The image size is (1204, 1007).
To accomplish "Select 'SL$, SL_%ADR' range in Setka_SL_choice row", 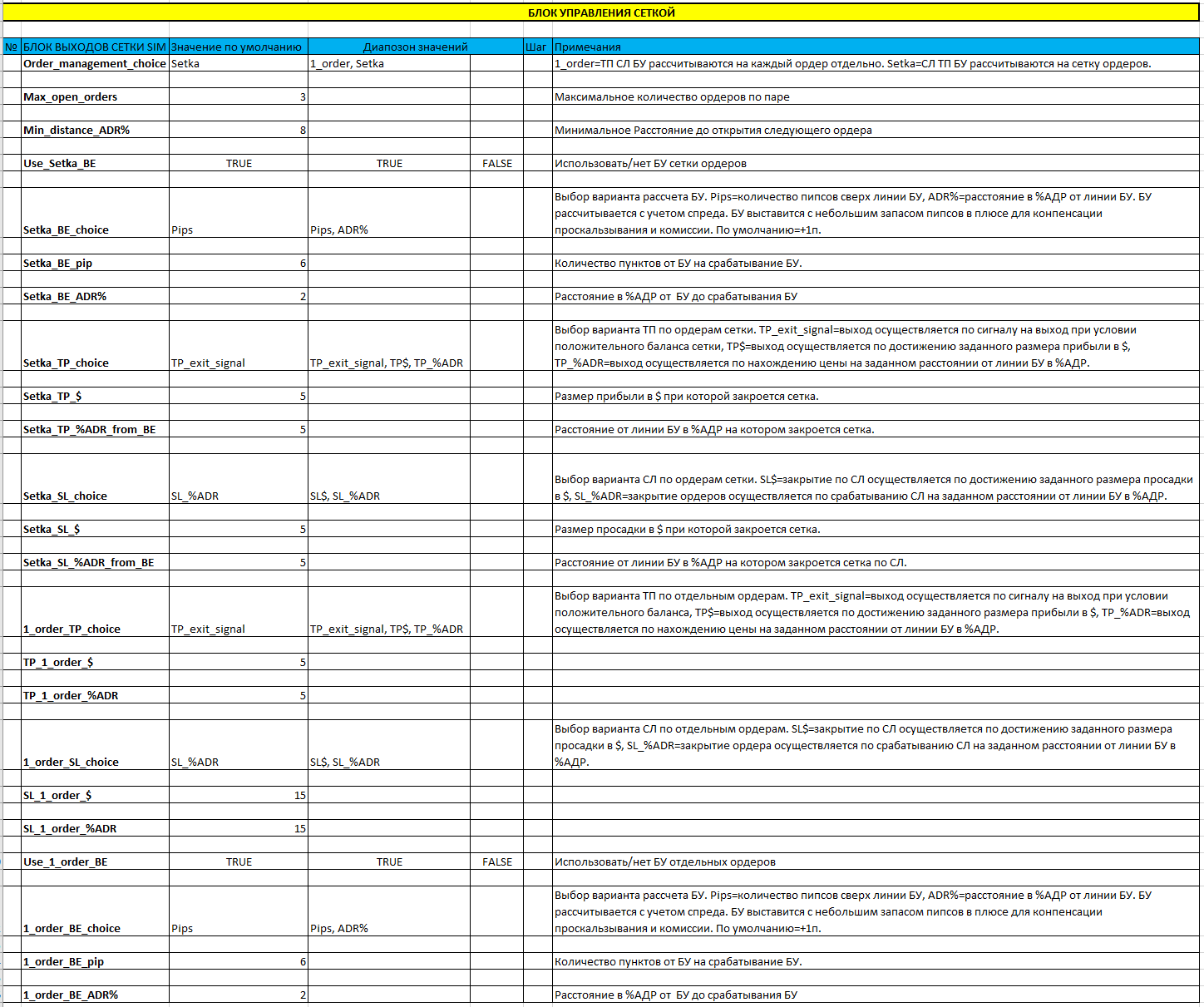I will (388, 479).
